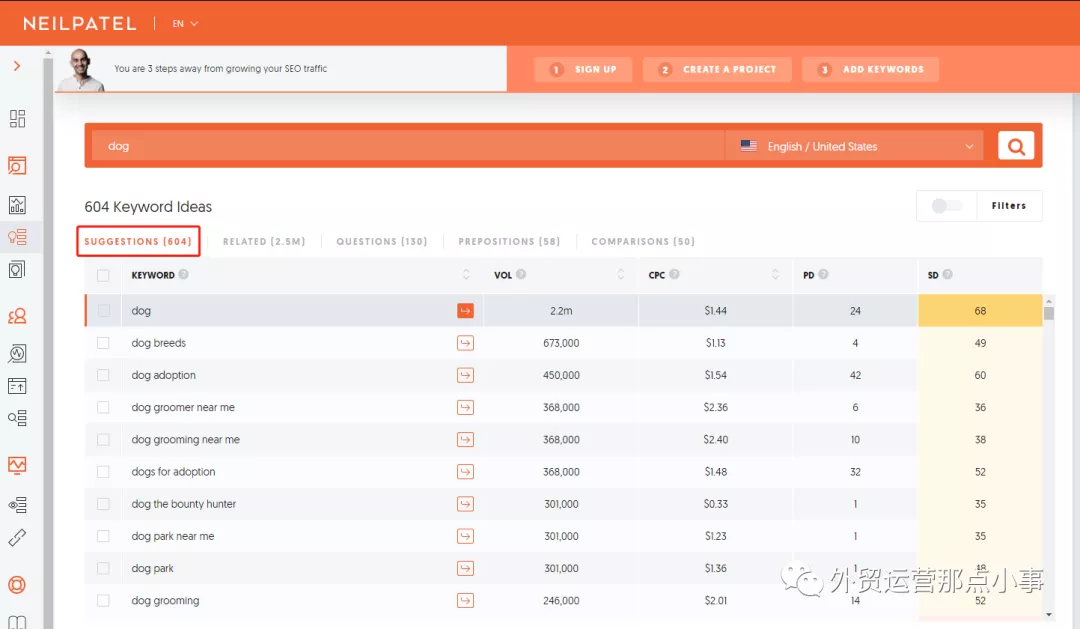Open the EN site language dropdown
This screenshot has width=1080, height=629.
click(185, 23)
